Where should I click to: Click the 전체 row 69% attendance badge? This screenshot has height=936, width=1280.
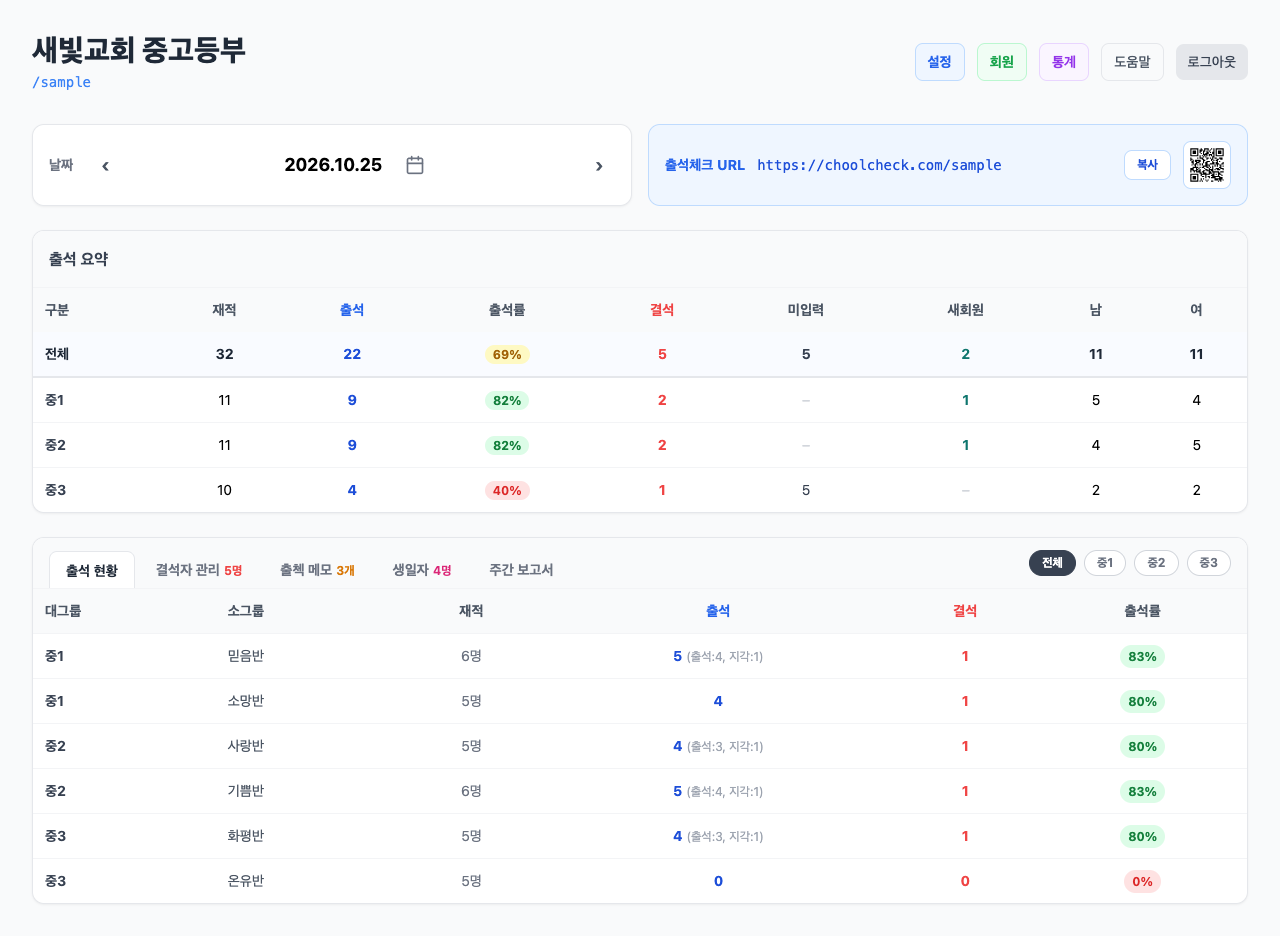point(507,354)
